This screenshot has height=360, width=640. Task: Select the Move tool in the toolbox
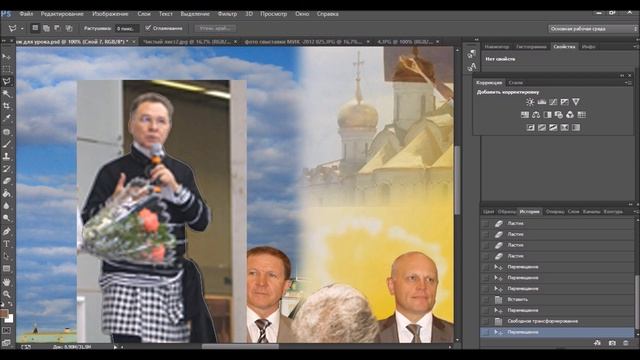7,56
